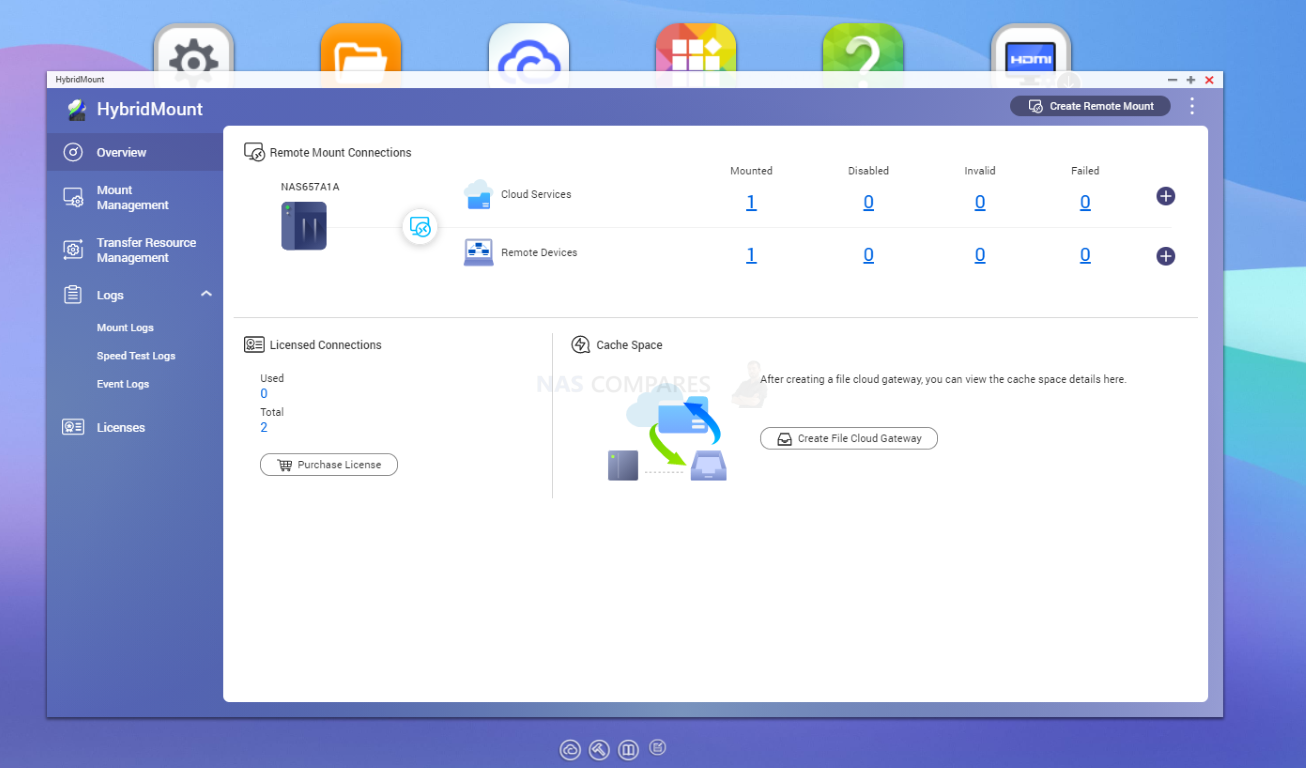Click the tools icon in bottom dock
This screenshot has width=1306, height=768.
coord(599,749)
